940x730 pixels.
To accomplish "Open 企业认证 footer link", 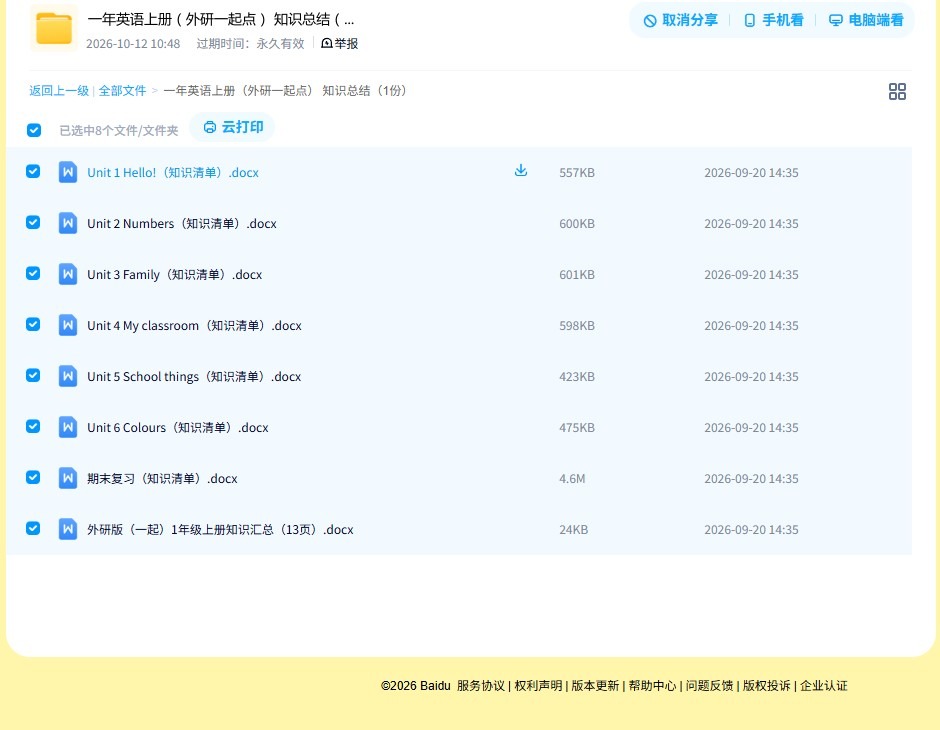I will pos(824,686).
